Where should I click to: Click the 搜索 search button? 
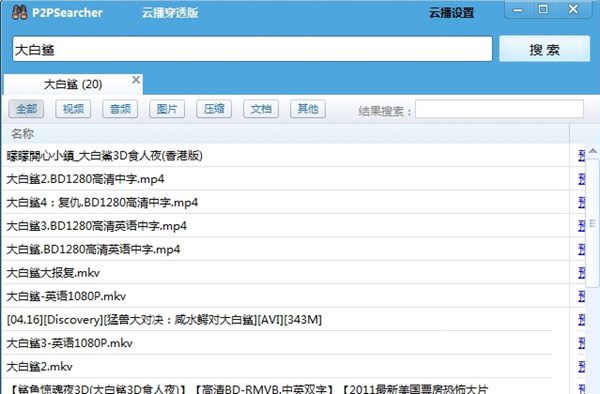[x=544, y=49]
